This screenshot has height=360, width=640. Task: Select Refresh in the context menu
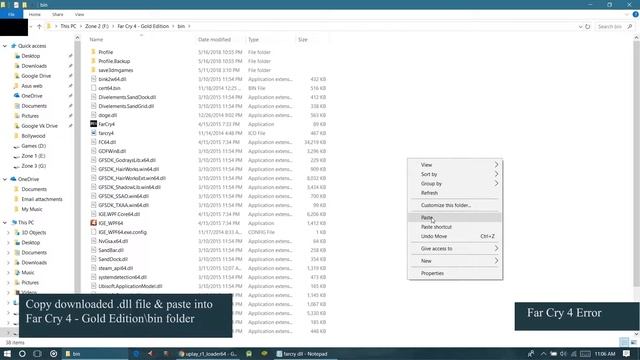click(455, 193)
